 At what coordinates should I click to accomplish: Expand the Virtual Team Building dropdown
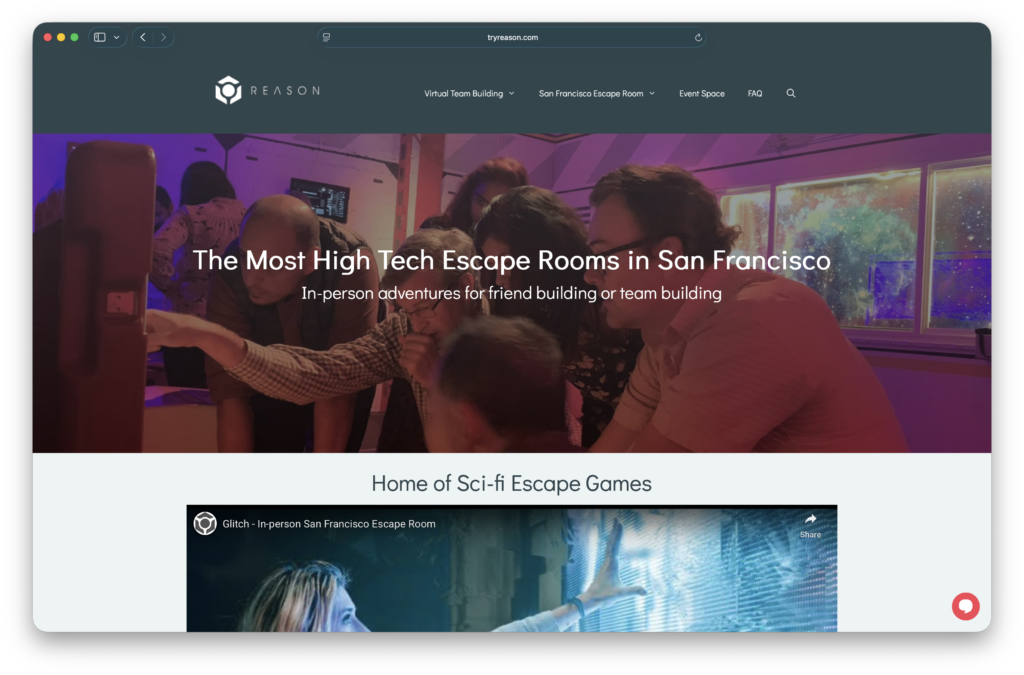click(469, 93)
